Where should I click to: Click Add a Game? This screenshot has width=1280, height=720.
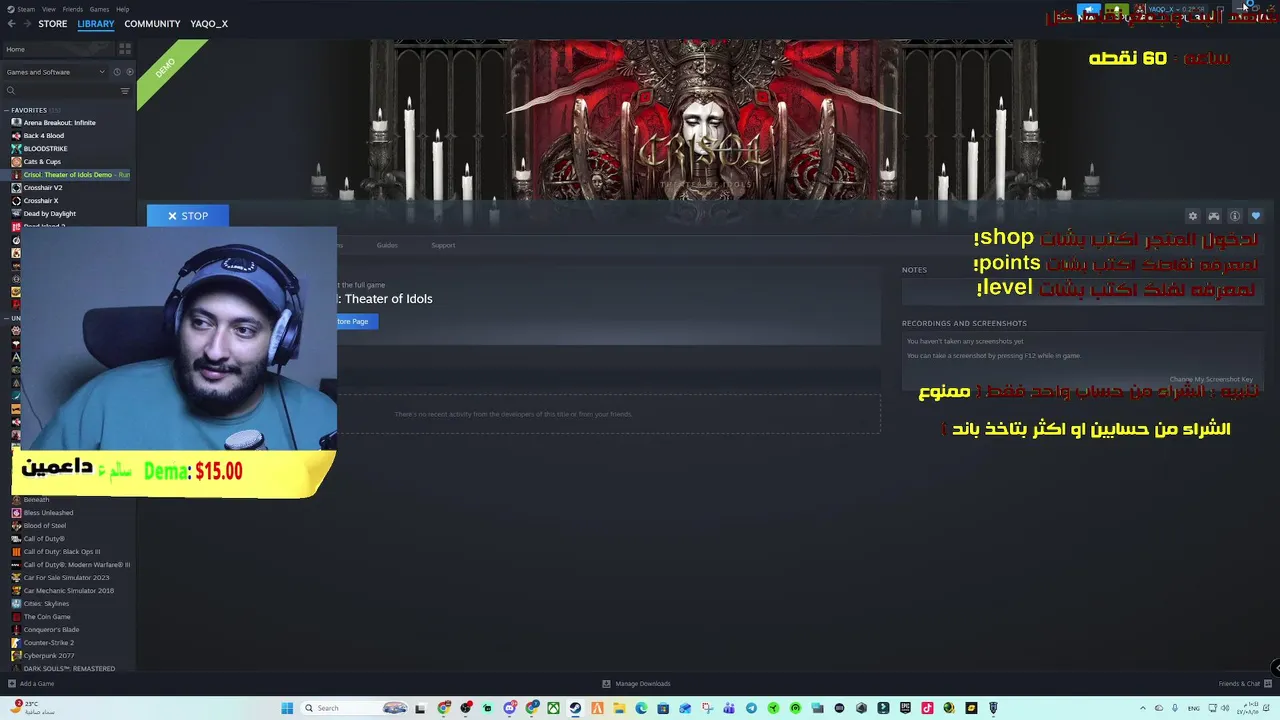(31, 684)
